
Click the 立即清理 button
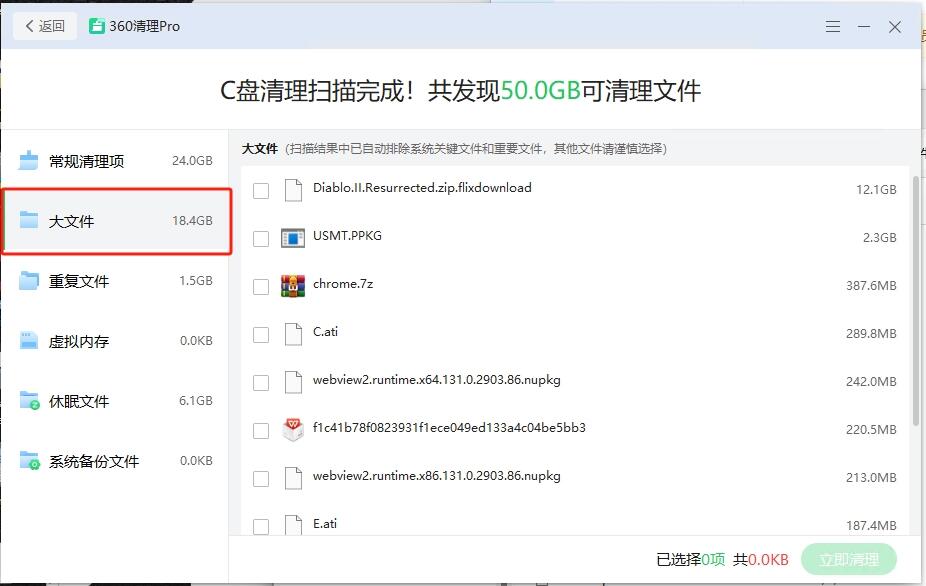pyautogui.click(x=849, y=559)
